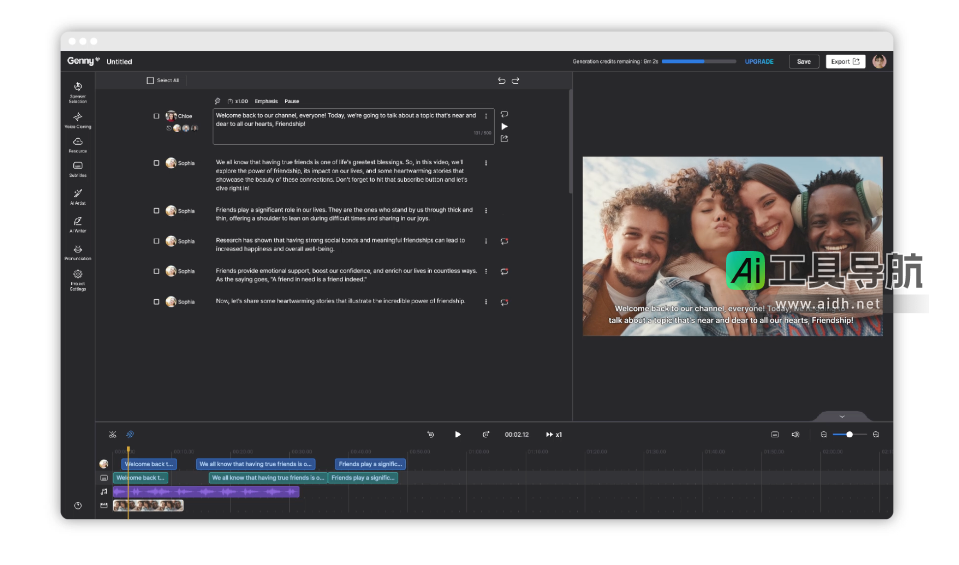This screenshot has height=565, width=959.
Task: Open Project Settings gear icon
Action: click(78, 276)
